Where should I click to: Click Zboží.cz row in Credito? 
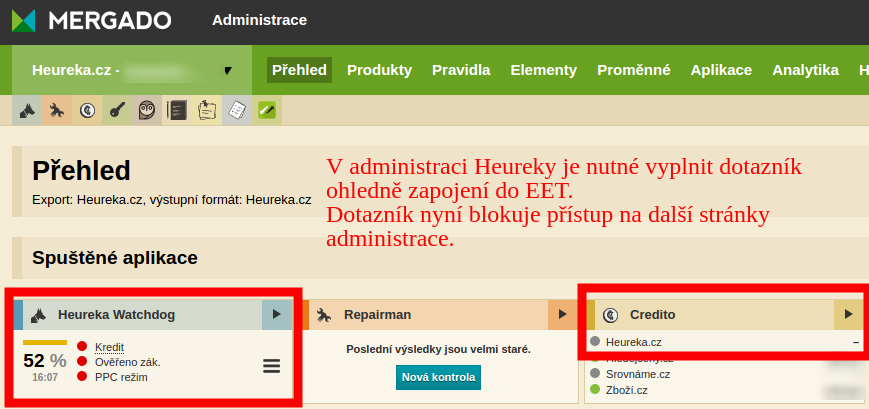click(x=724, y=390)
